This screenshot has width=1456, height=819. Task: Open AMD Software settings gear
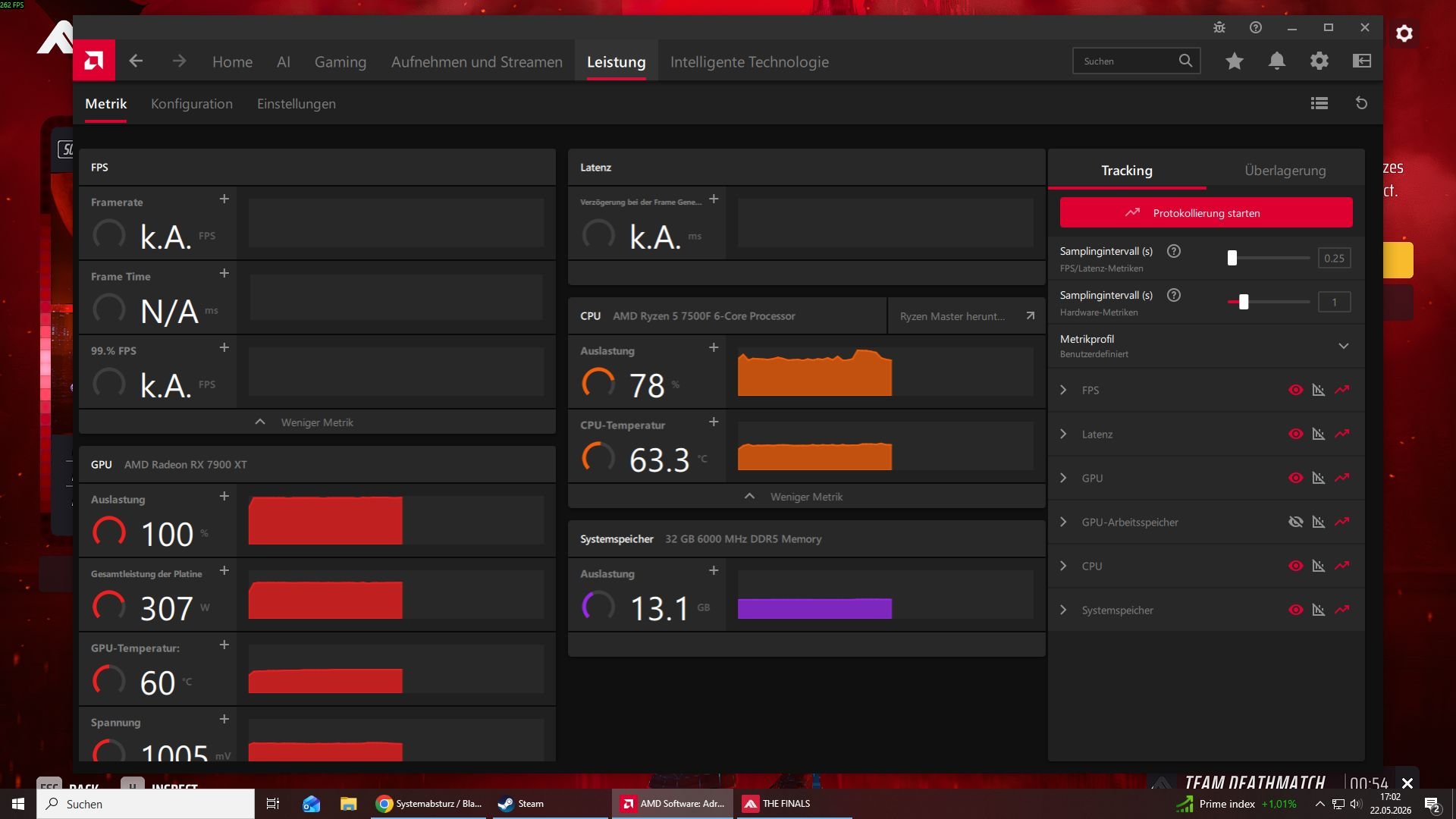[1319, 61]
